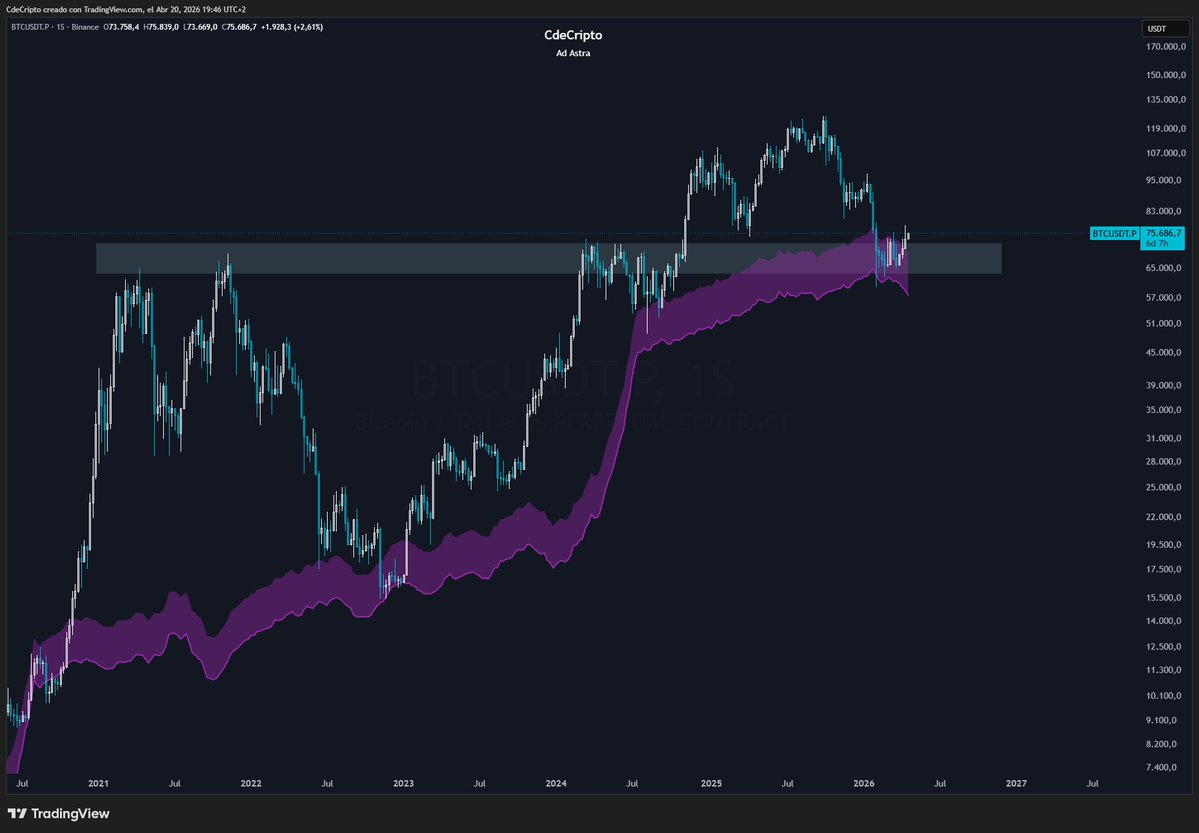
Task: Click the 2023 time axis label
Action: click(403, 783)
